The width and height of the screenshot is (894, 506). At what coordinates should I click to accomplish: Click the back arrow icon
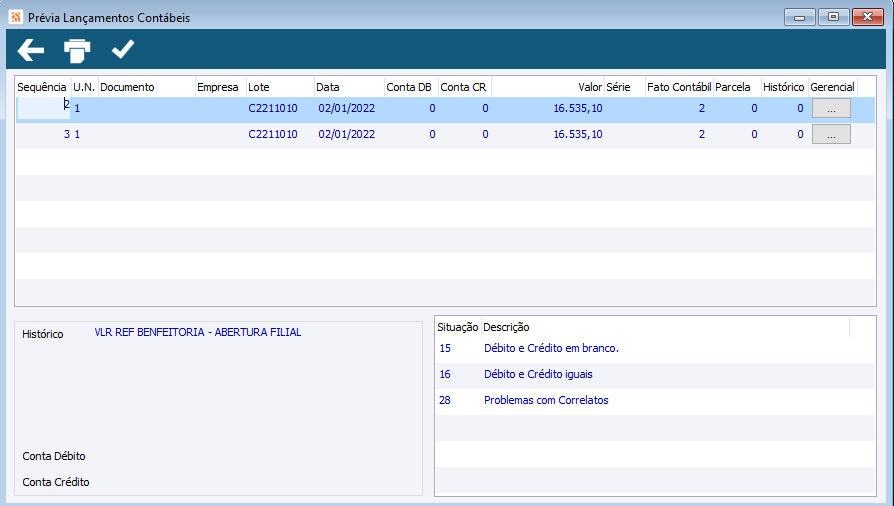(x=31, y=50)
